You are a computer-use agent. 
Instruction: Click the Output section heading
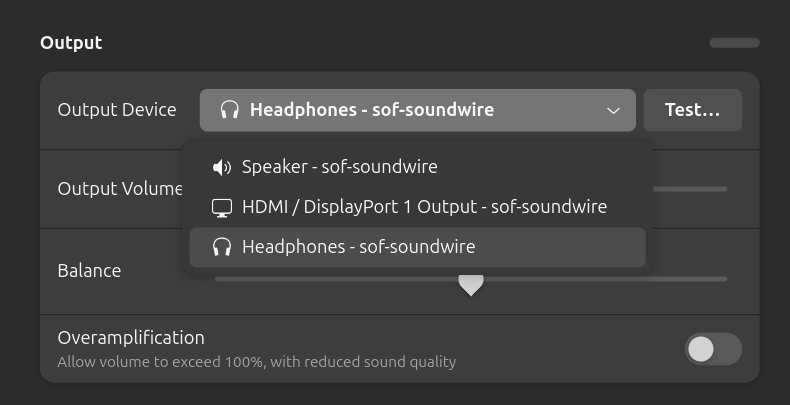[71, 43]
